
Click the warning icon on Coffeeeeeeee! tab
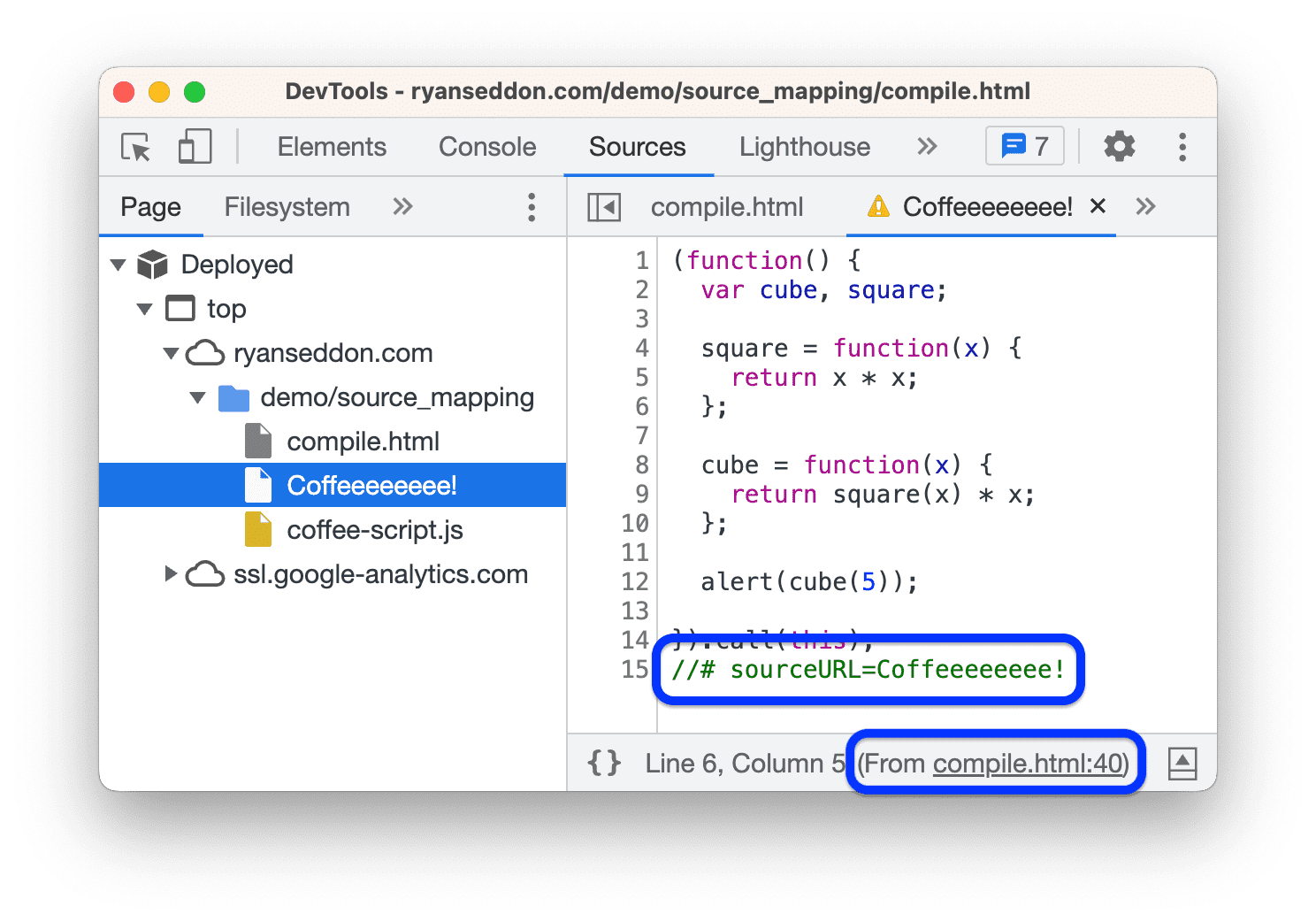pyautogui.click(x=876, y=206)
